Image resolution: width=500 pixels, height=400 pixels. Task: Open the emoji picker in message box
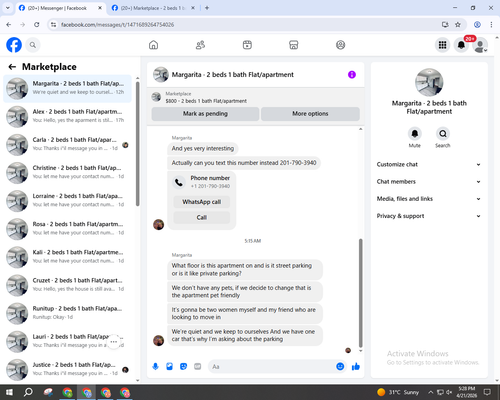[x=340, y=367]
